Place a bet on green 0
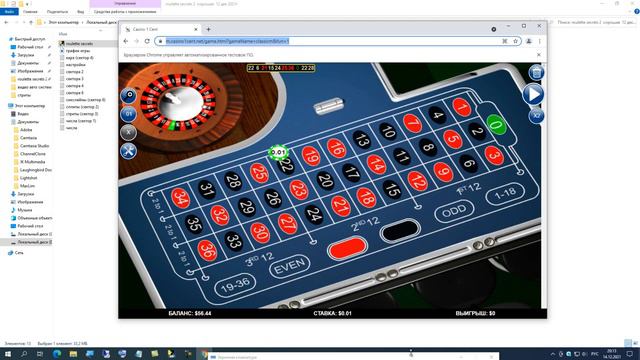The width and height of the screenshot is (640, 360). click(496, 124)
